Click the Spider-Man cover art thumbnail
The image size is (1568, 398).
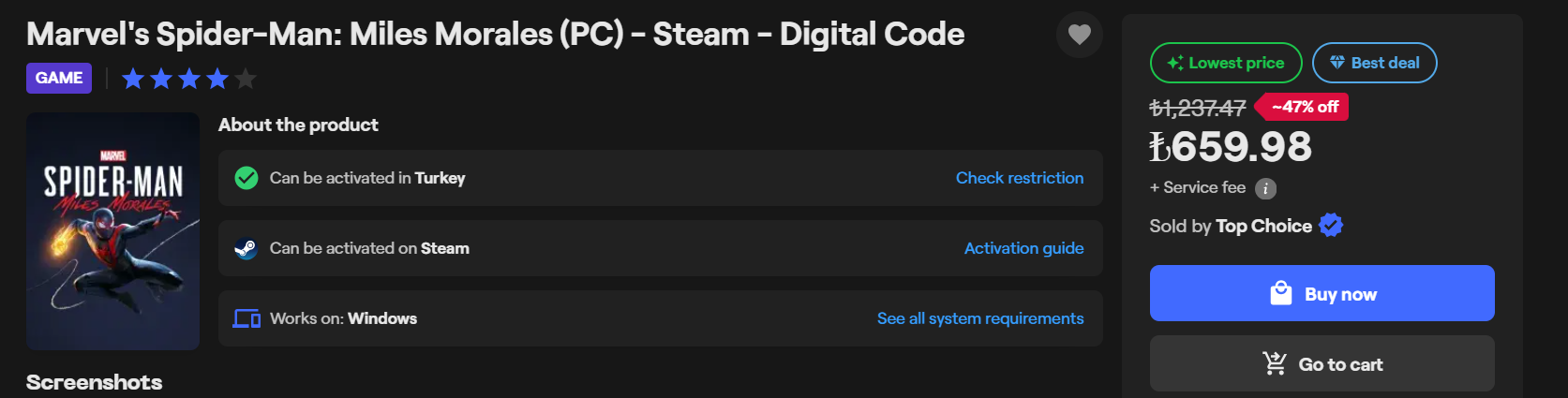112,231
